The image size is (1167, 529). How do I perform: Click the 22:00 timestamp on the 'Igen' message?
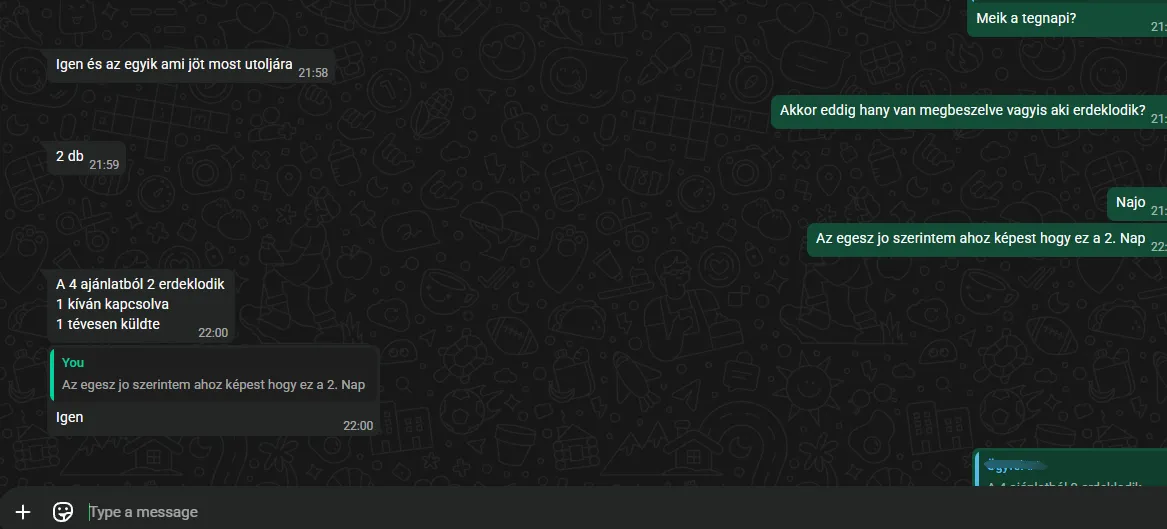[358, 426]
